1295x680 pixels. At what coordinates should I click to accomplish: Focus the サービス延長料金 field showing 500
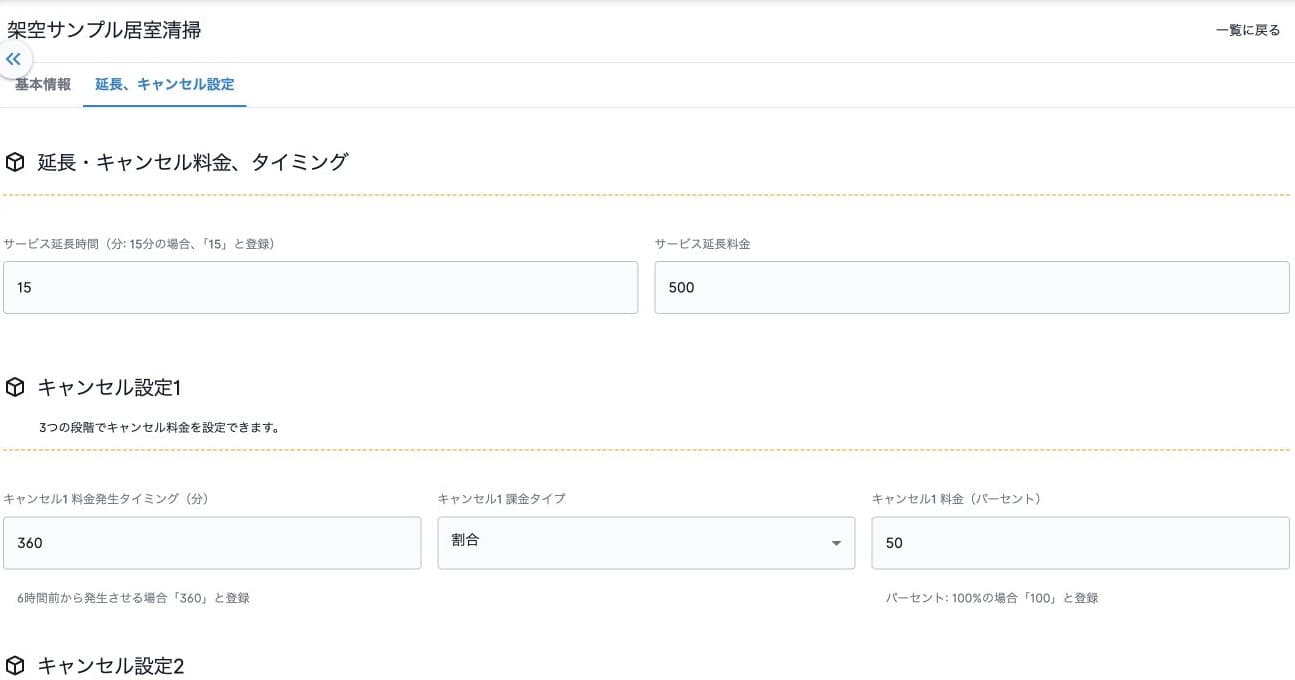(x=972, y=287)
